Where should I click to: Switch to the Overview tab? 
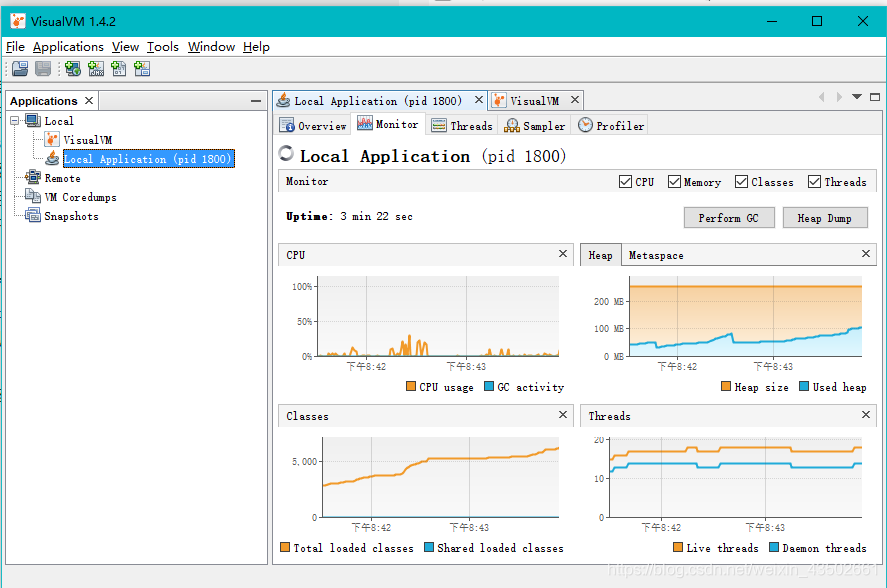coord(313,126)
